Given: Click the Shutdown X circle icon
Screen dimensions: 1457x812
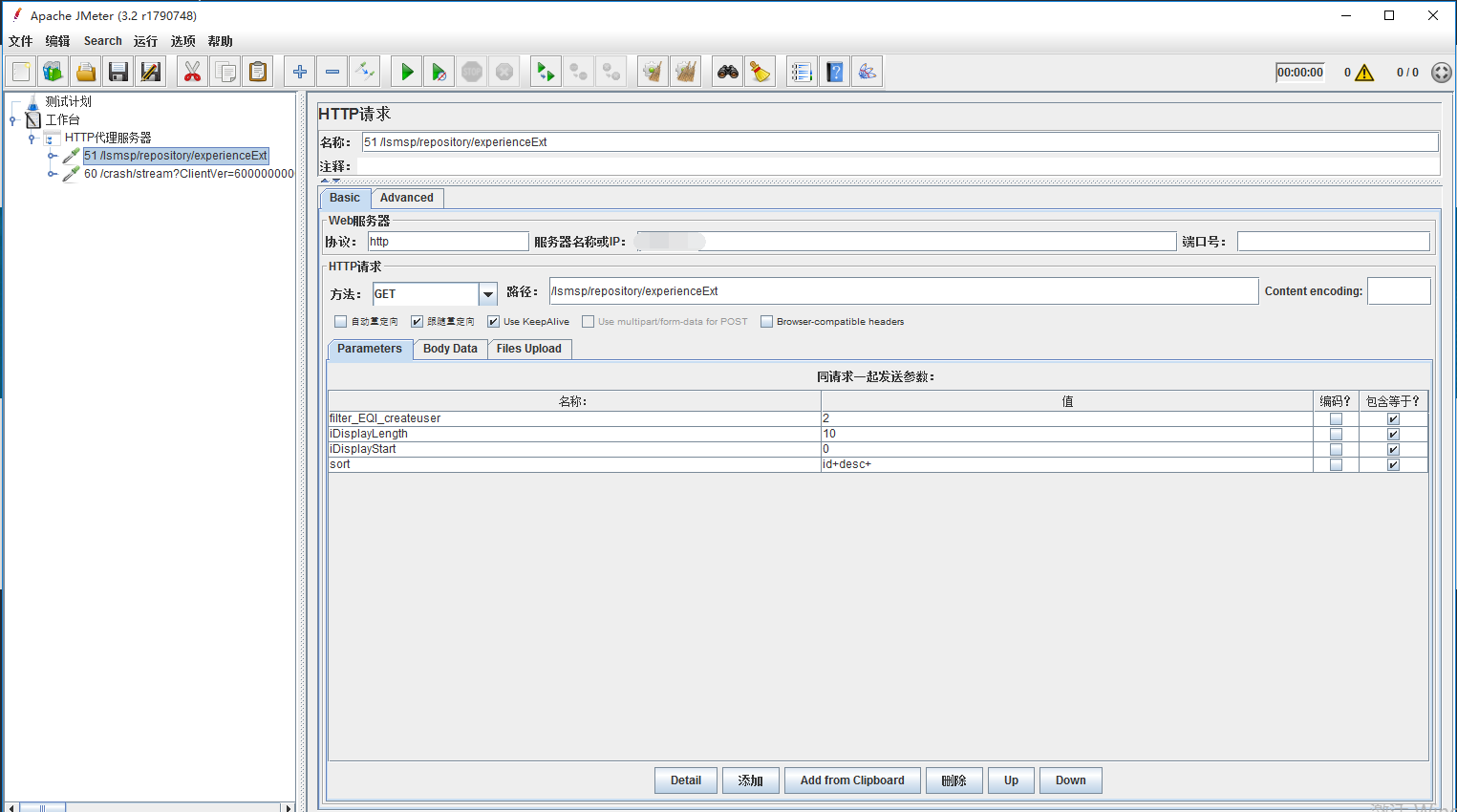Looking at the screenshot, I should [504, 72].
